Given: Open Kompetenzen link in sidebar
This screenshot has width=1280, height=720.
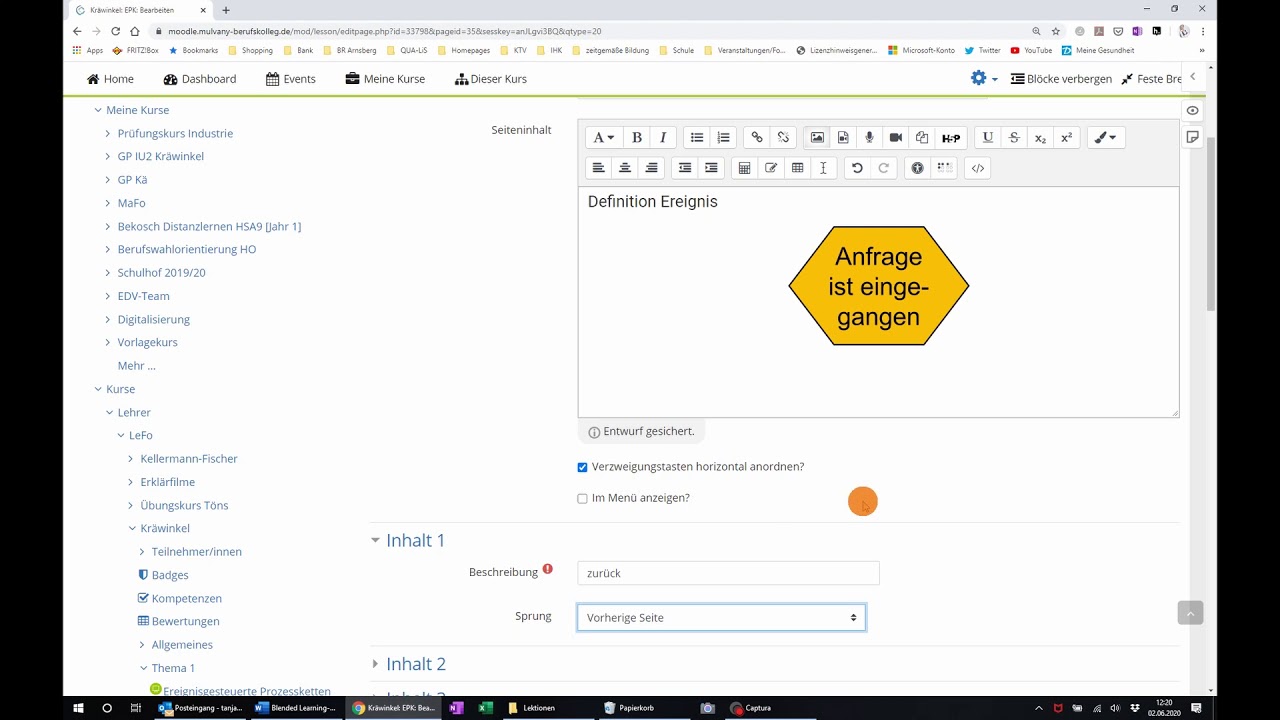Looking at the screenshot, I should 186,598.
